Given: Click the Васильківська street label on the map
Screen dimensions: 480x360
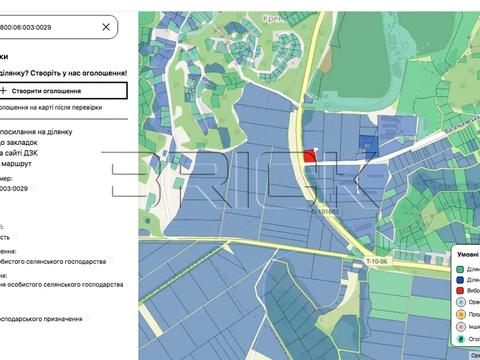Looking at the screenshot, I should coord(463,124).
